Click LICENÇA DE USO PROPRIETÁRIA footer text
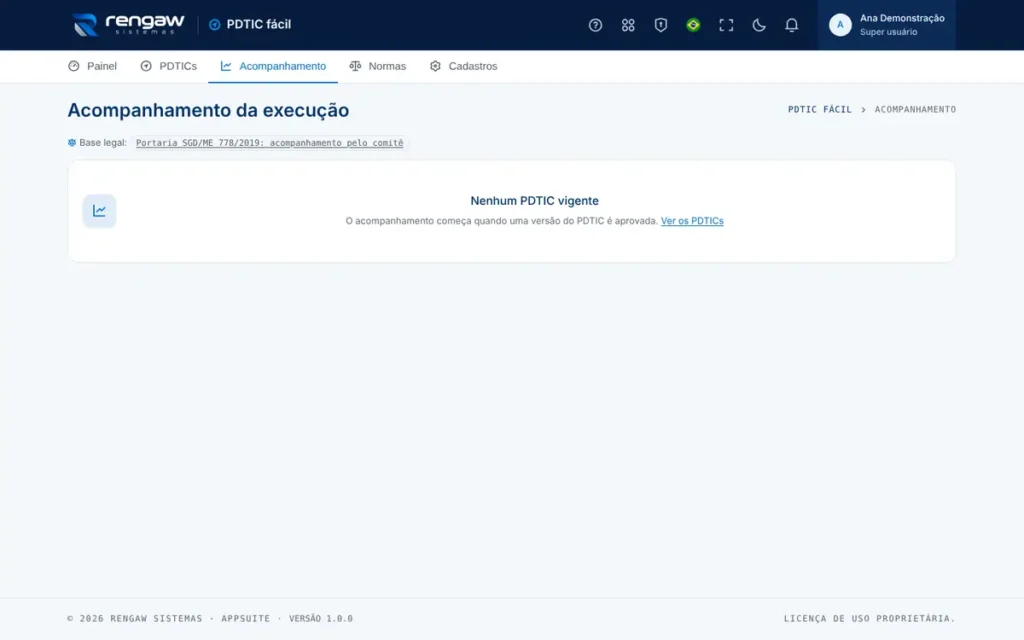 [x=869, y=618]
